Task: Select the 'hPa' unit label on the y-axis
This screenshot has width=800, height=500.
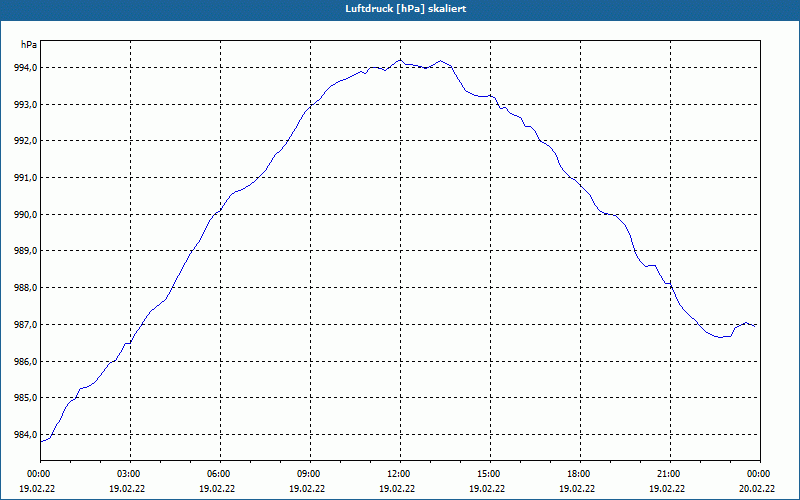Action: [29, 45]
